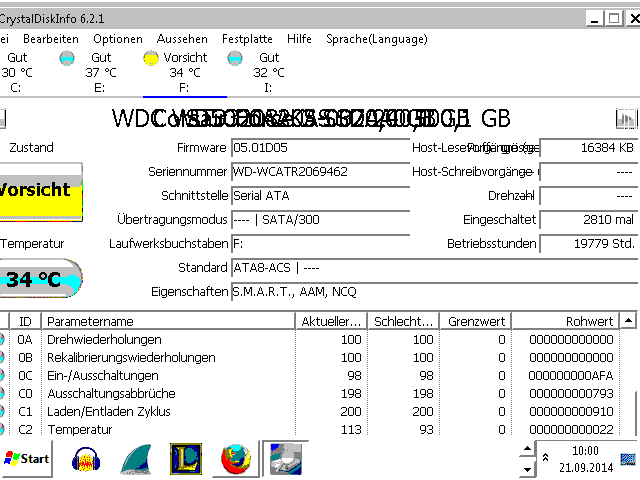Click the 16384 KB buffer size value
This screenshot has height=480, width=640.
coord(588,147)
